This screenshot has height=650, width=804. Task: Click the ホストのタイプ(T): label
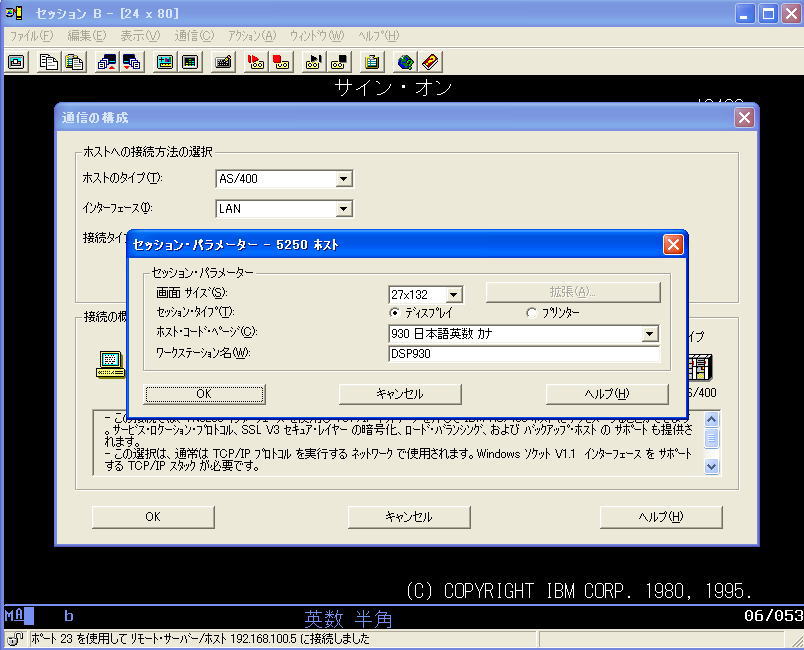point(123,178)
